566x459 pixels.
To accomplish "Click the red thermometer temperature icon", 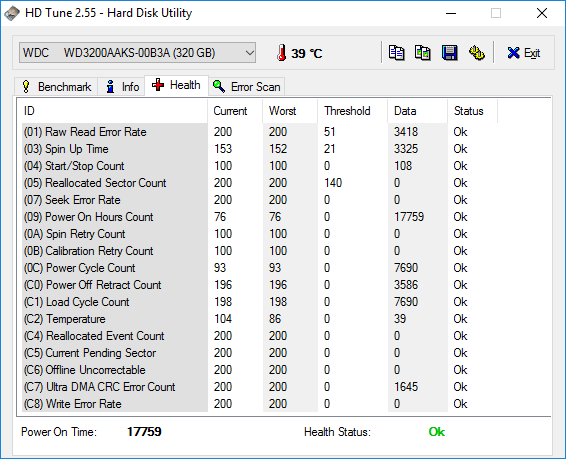I will click(282, 53).
